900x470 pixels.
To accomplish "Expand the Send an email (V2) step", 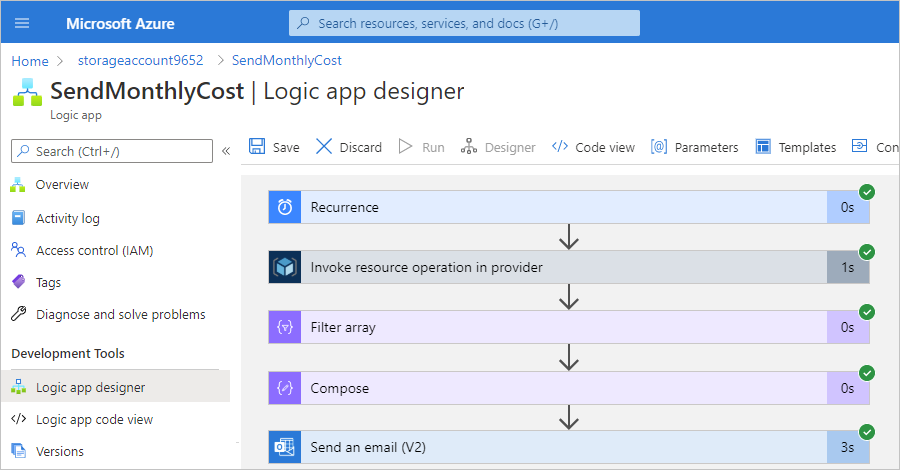I will point(560,447).
